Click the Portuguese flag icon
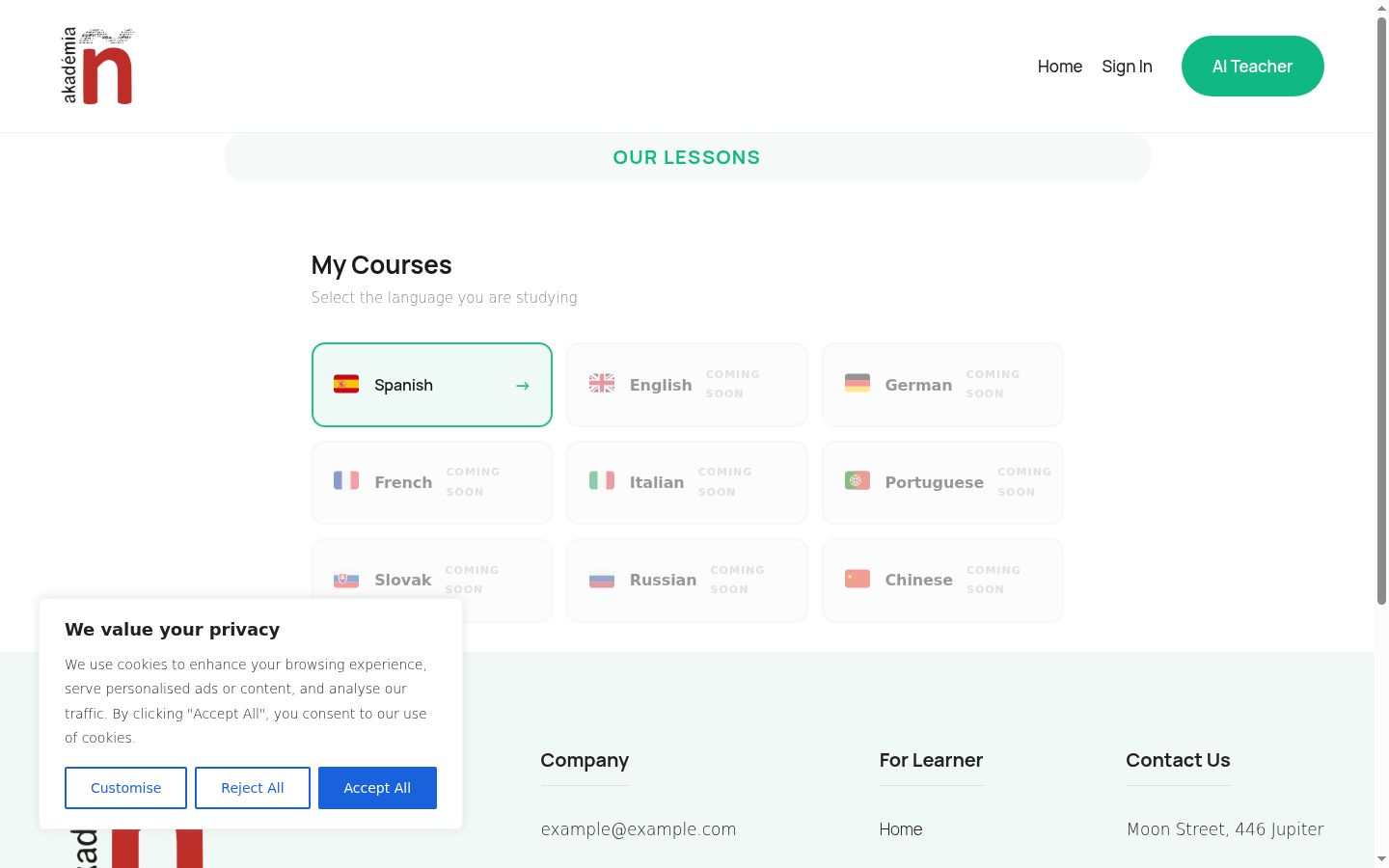The width and height of the screenshot is (1389, 868). pos(858,481)
